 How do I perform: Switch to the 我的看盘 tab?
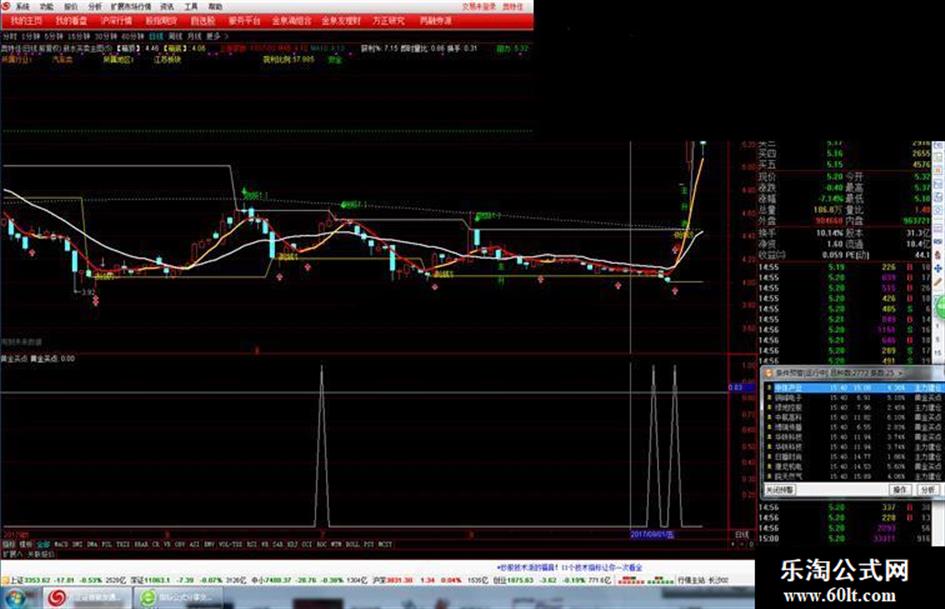point(71,21)
